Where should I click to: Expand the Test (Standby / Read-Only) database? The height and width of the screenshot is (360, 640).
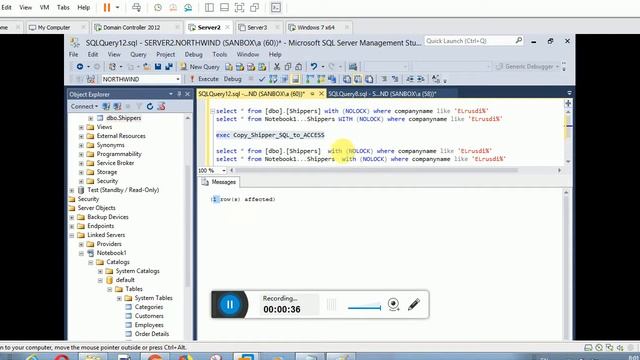click(x=72, y=190)
